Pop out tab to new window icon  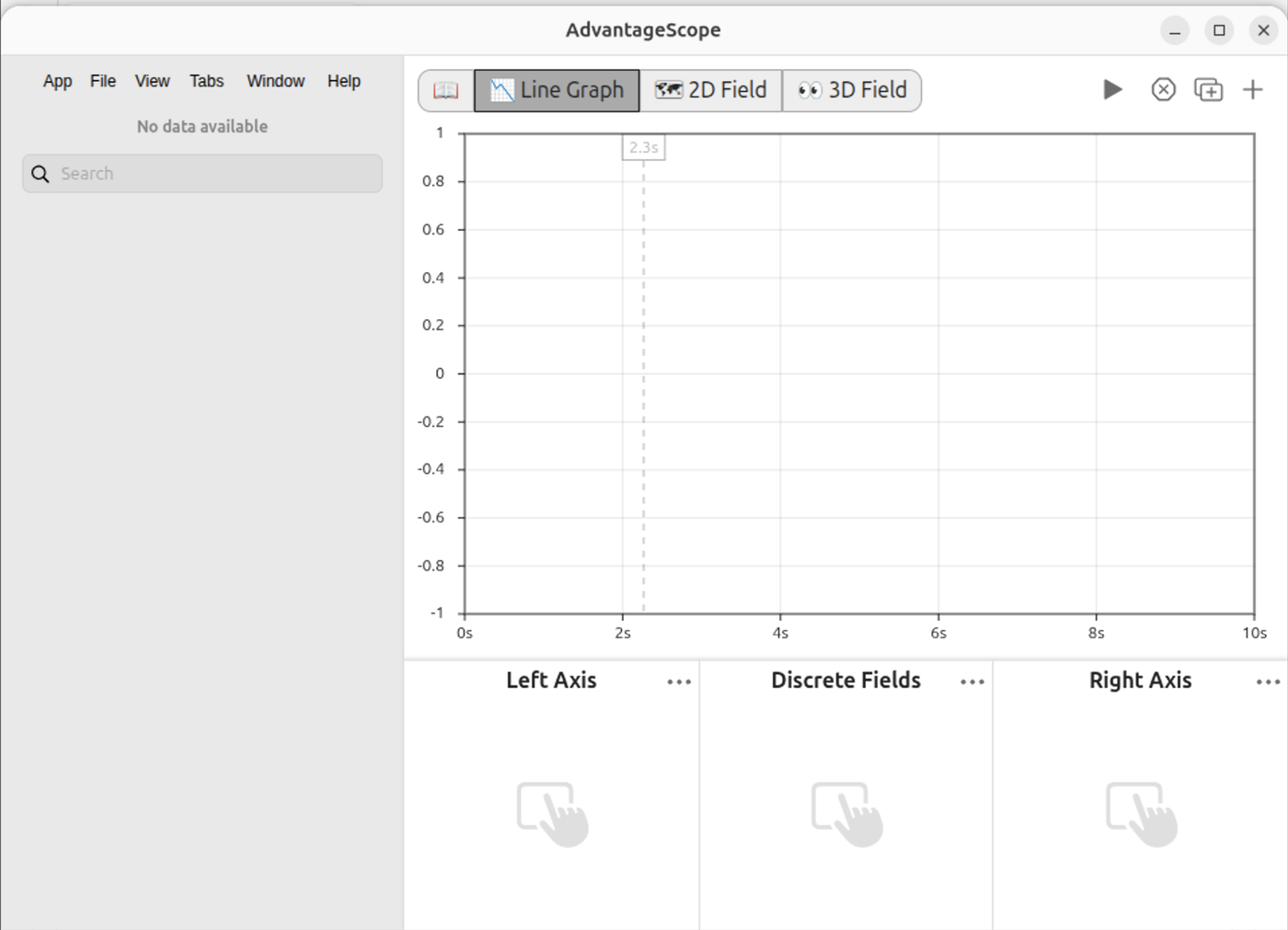1208,89
